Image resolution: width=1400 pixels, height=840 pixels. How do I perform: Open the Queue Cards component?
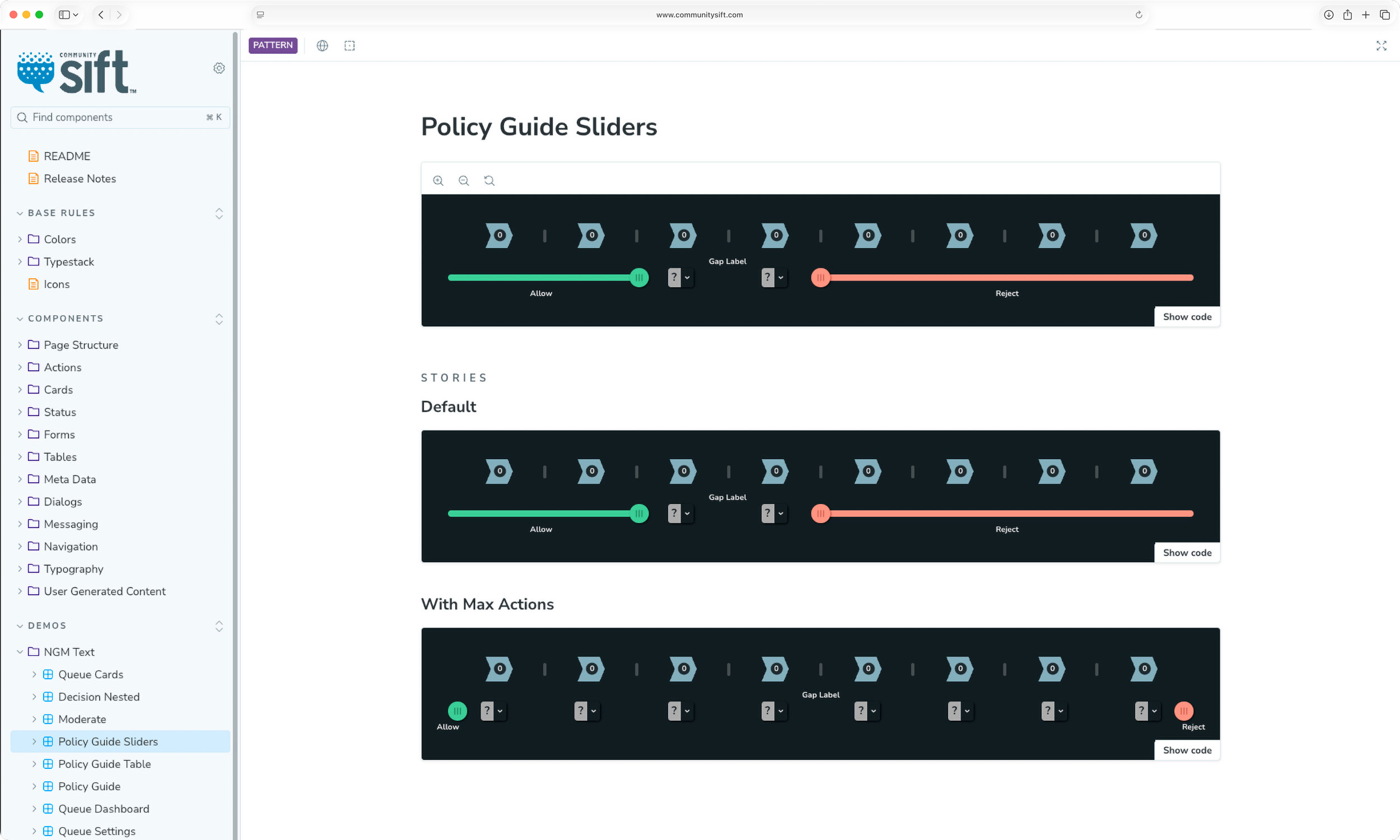pyautogui.click(x=91, y=674)
